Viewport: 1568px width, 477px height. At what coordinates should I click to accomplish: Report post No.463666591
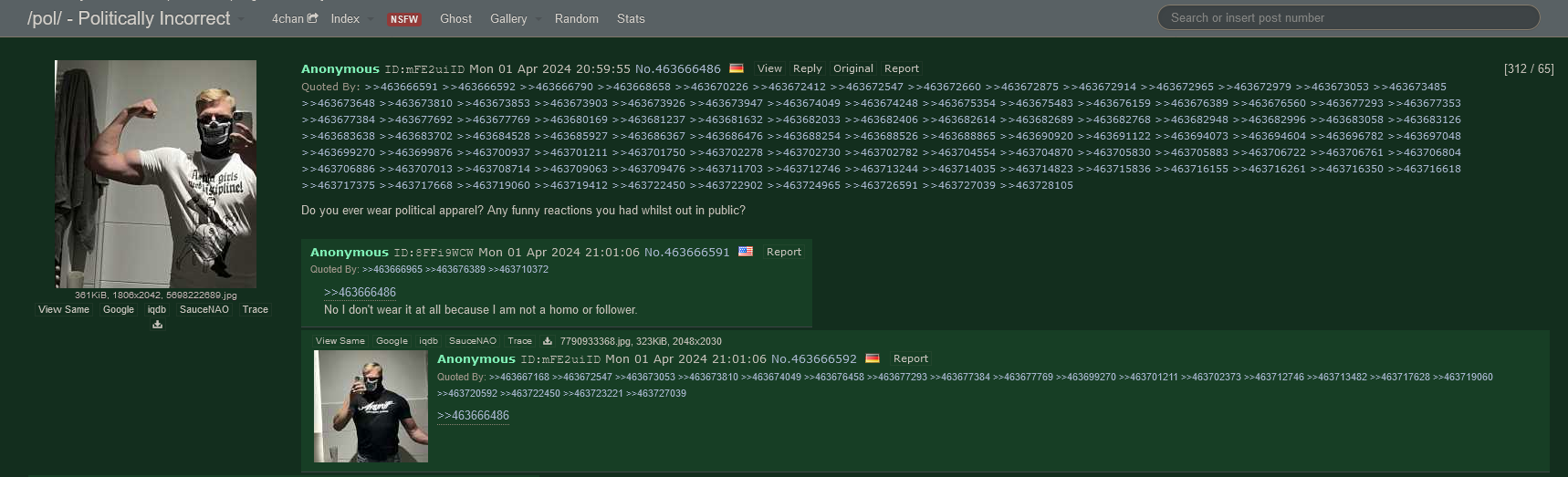click(x=784, y=252)
